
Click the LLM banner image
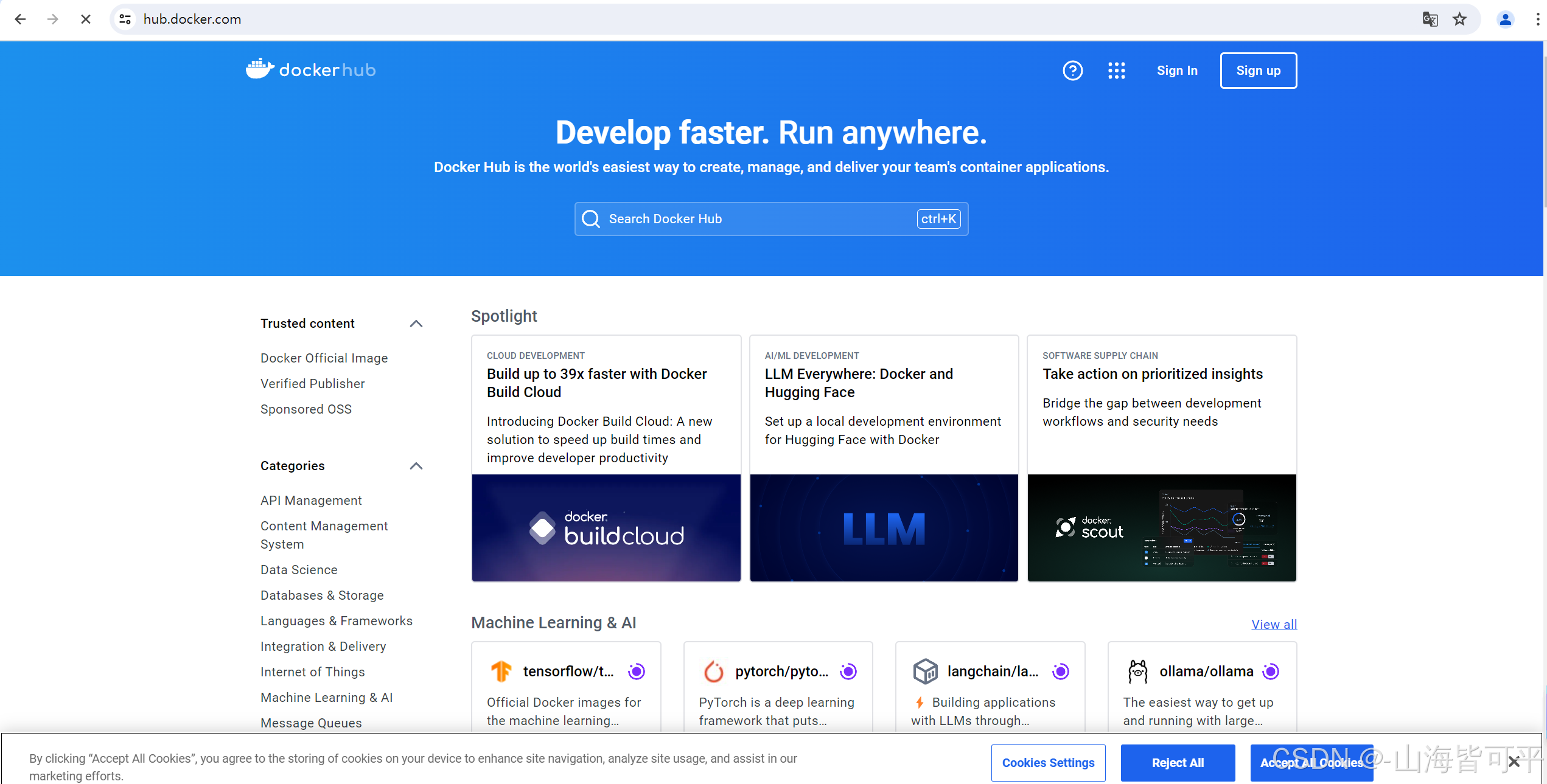pyautogui.click(x=884, y=528)
